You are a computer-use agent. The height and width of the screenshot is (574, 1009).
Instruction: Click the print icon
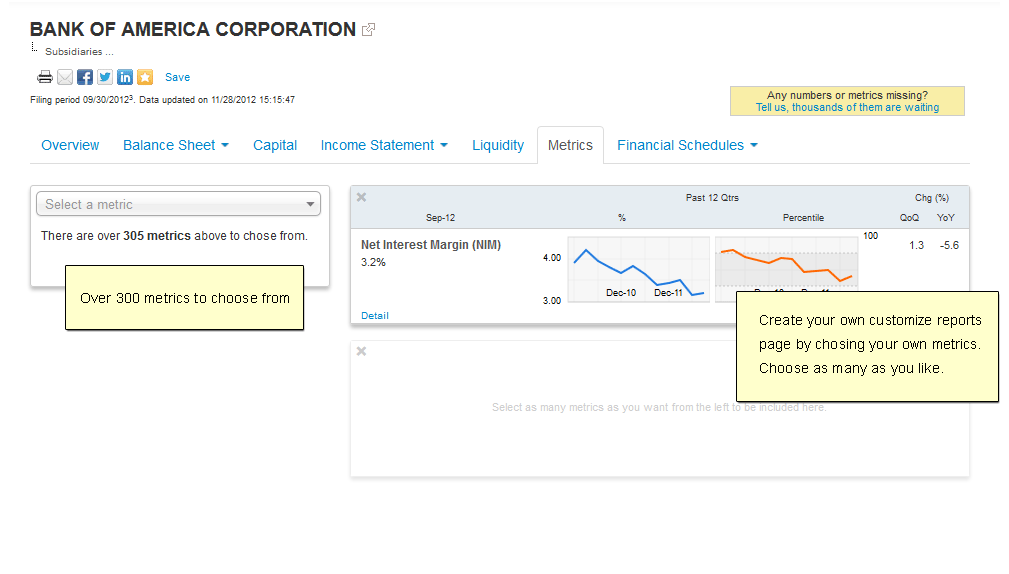45,77
